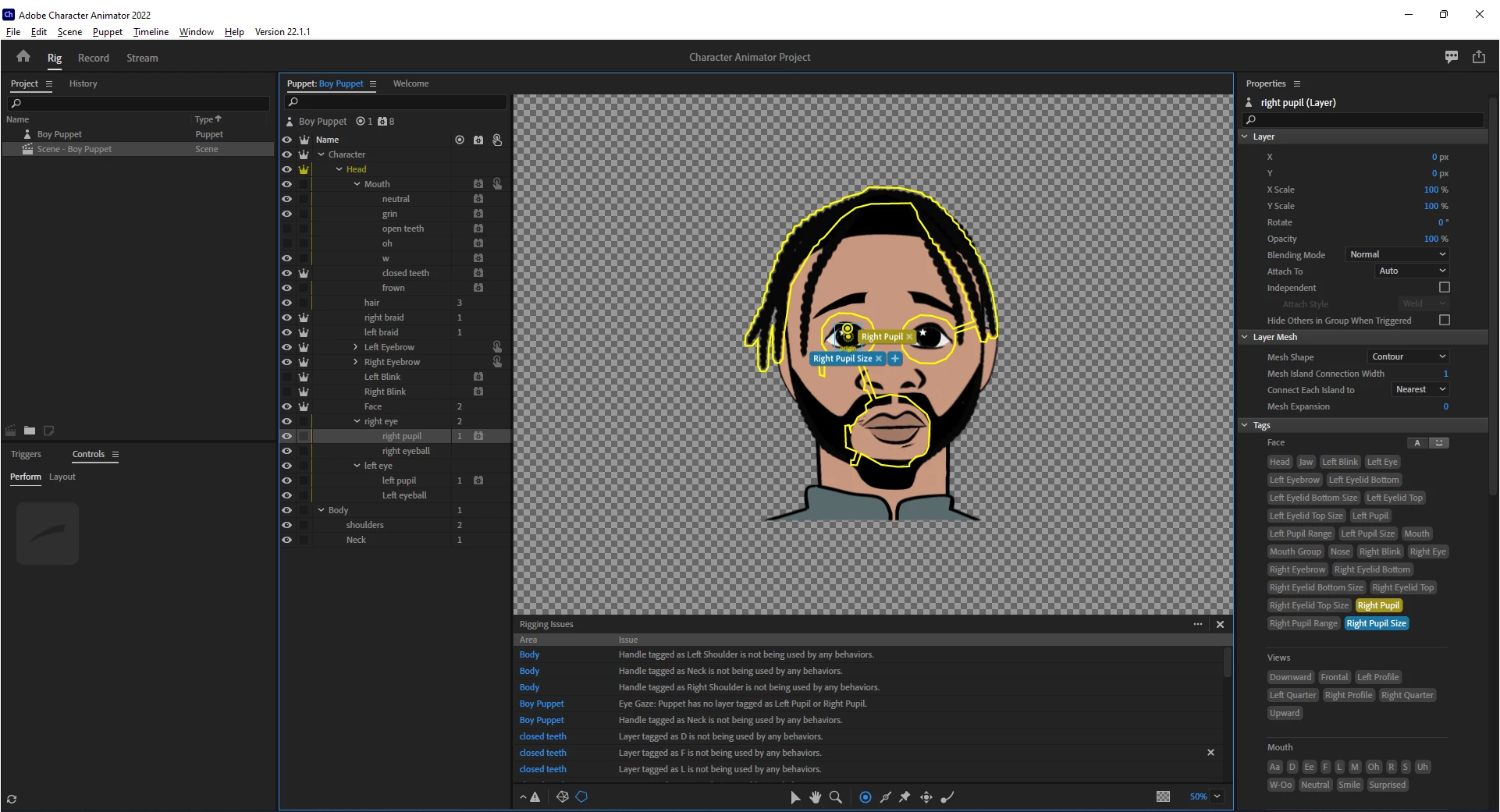1500x812 pixels.
Task: Select the arrow Selection tool
Action: (x=795, y=797)
